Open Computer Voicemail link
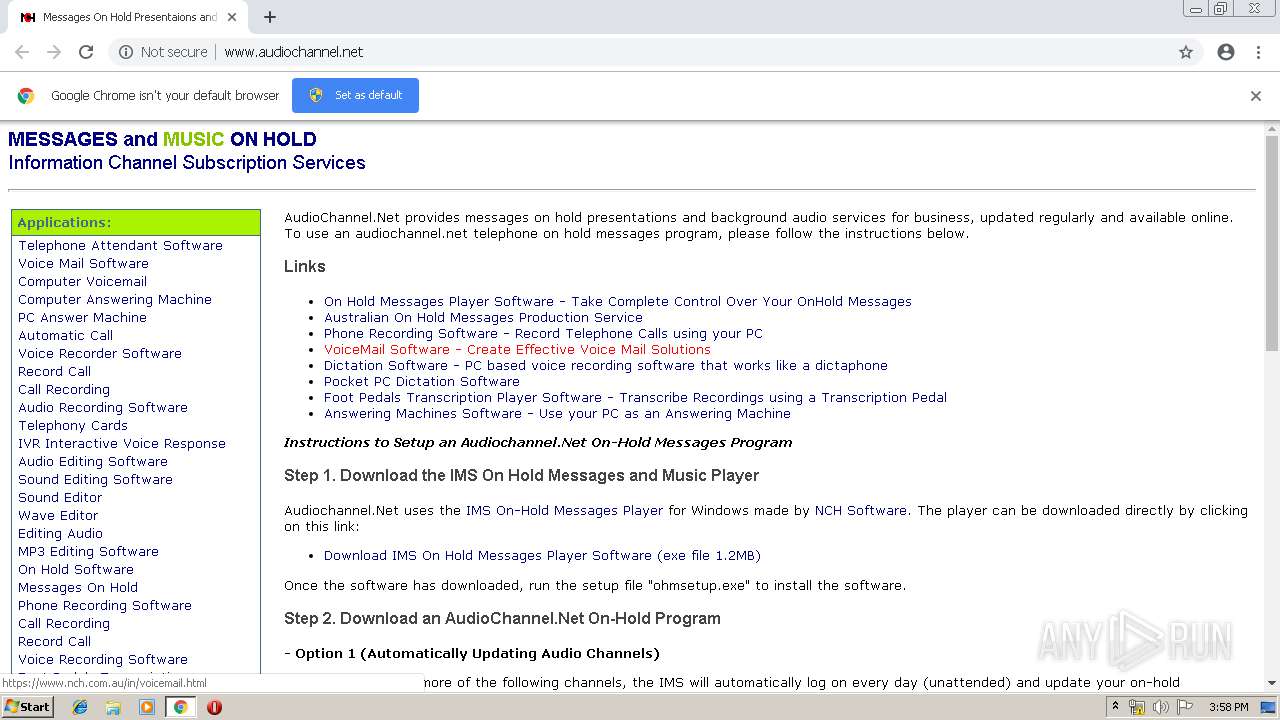1280x720 pixels. (82, 281)
